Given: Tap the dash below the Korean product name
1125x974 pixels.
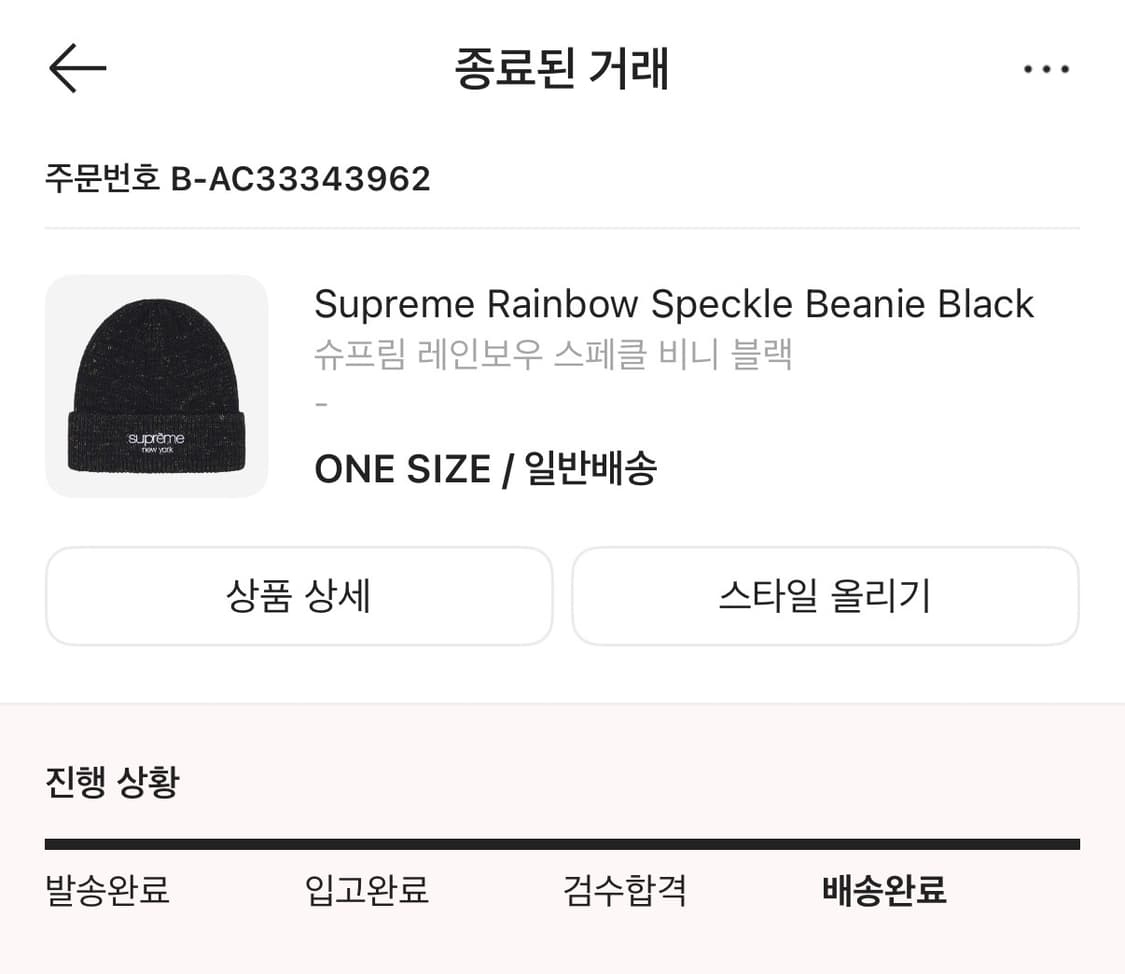Looking at the screenshot, I should click(320, 404).
